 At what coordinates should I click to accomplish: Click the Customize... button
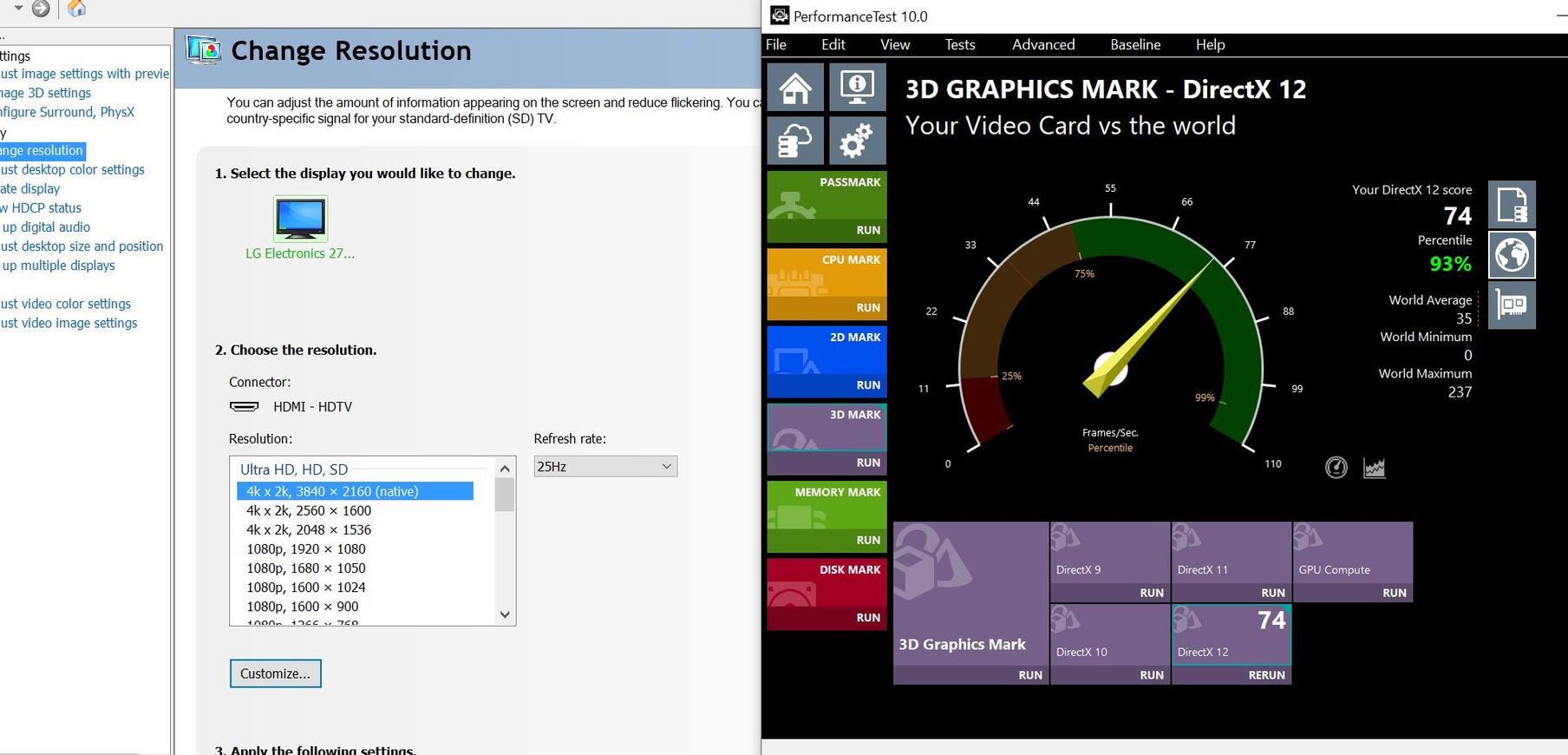tap(275, 673)
